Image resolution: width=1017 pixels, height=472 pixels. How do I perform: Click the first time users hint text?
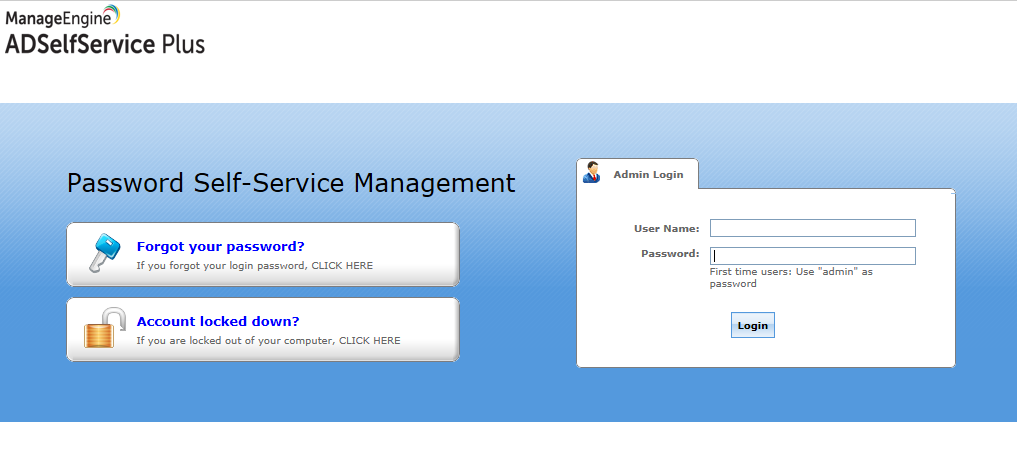coord(790,277)
